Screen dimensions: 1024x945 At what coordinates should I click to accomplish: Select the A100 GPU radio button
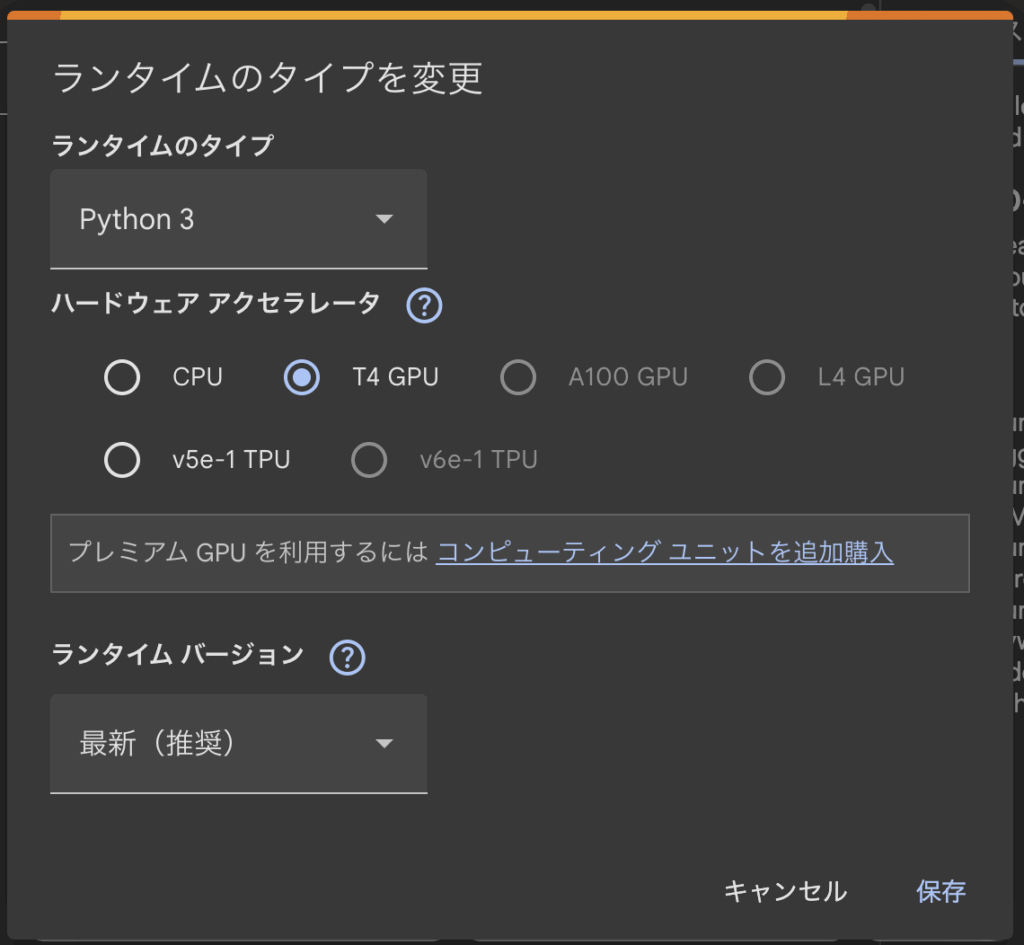click(518, 378)
